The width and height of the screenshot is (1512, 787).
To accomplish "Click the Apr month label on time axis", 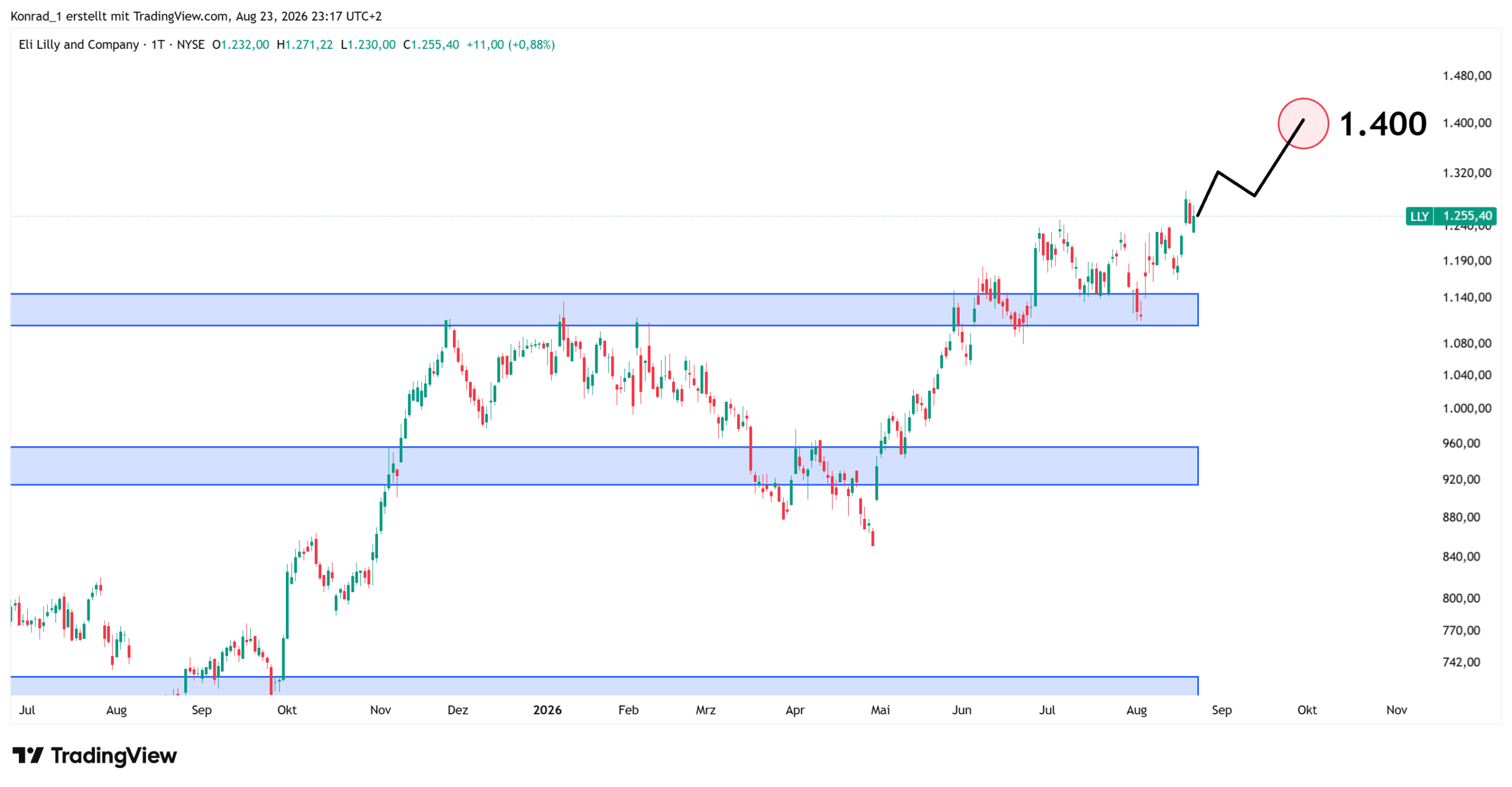I will point(795,710).
